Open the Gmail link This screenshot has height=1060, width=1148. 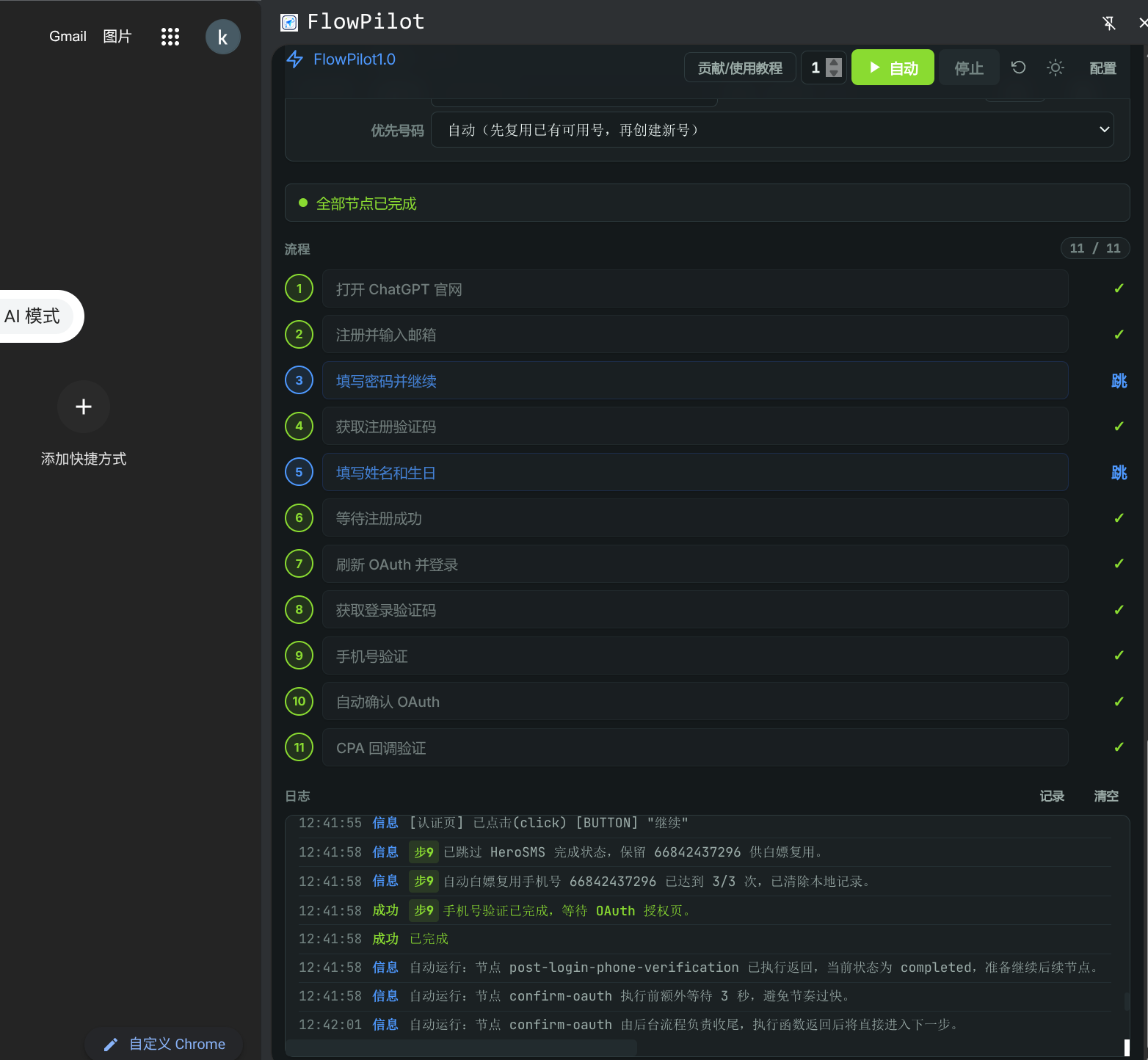pyautogui.click(x=68, y=37)
